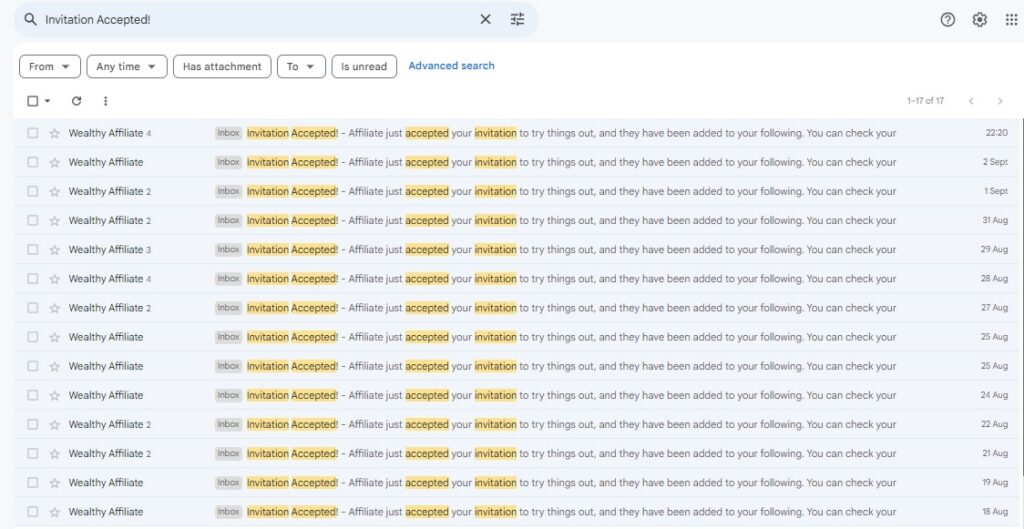Click the Inbox label on the 28 Aug email

click(x=229, y=279)
